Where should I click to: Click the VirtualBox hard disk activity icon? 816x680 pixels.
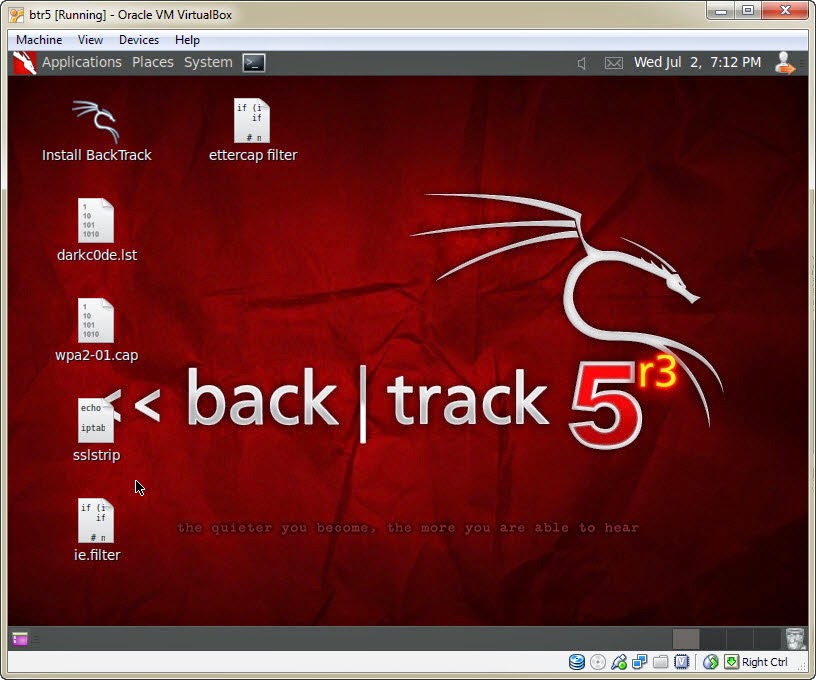pos(577,662)
